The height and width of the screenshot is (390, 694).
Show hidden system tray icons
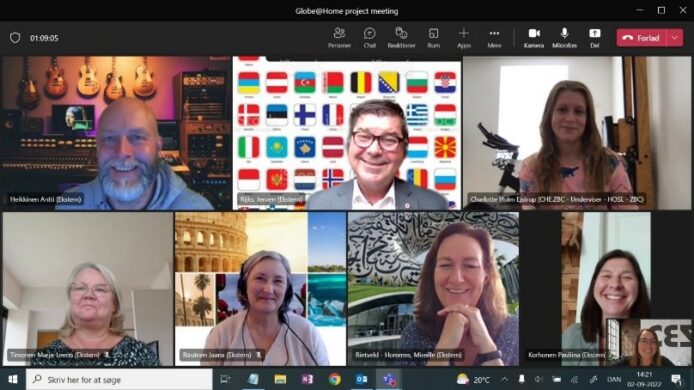(x=505, y=379)
